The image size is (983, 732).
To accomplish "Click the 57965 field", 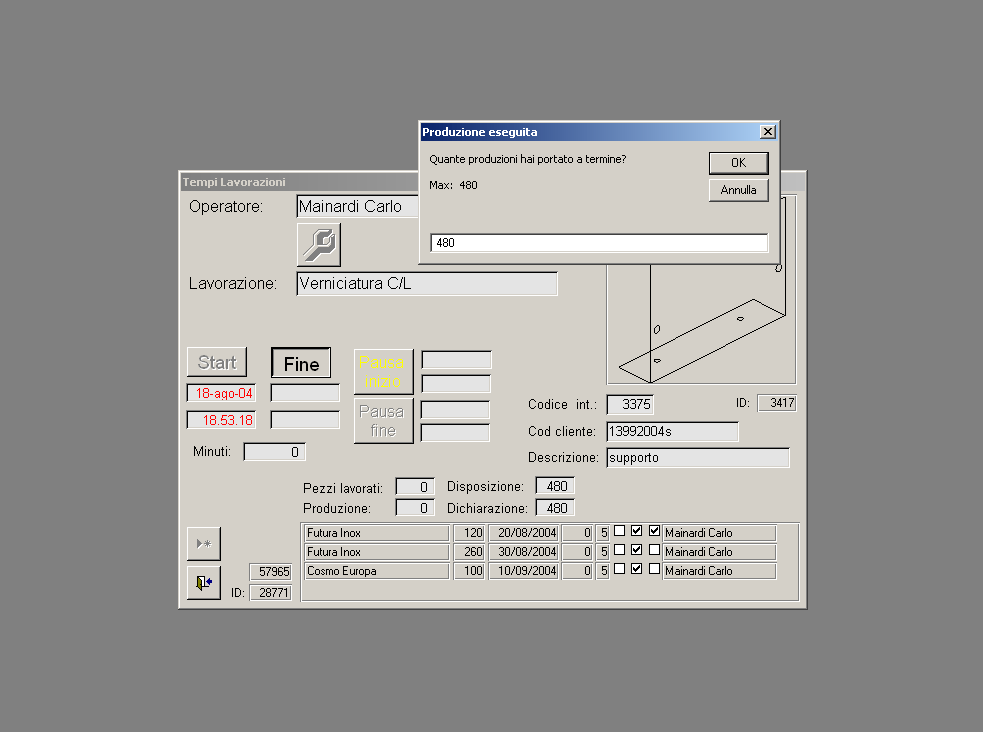I will tap(271, 572).
